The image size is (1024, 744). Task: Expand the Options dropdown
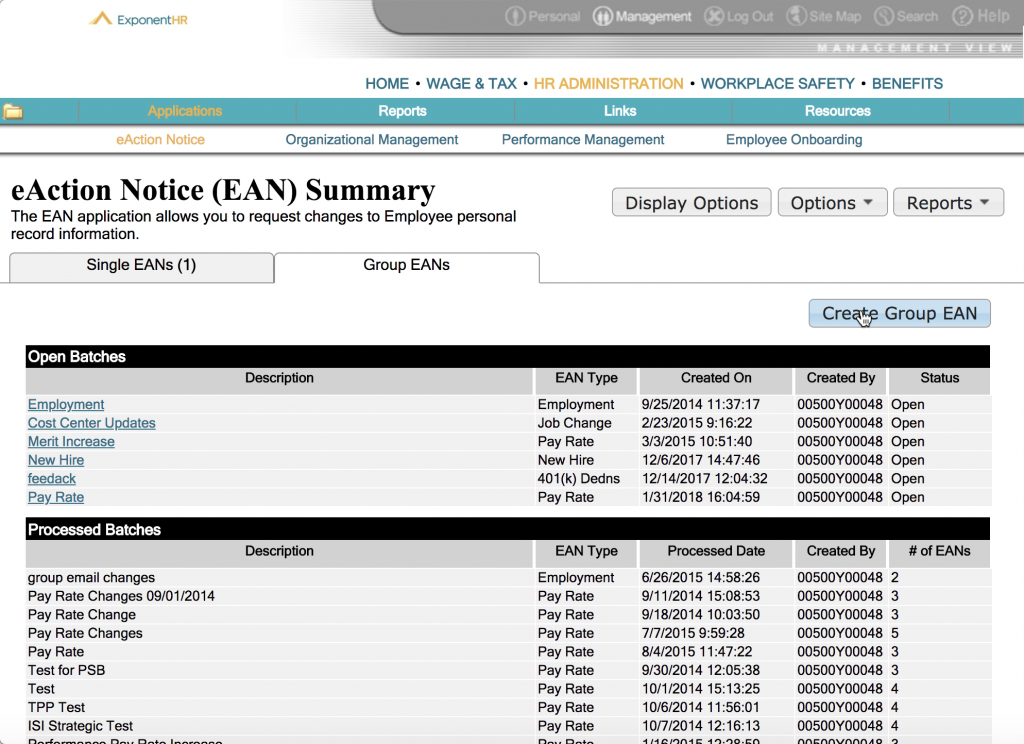832,203
